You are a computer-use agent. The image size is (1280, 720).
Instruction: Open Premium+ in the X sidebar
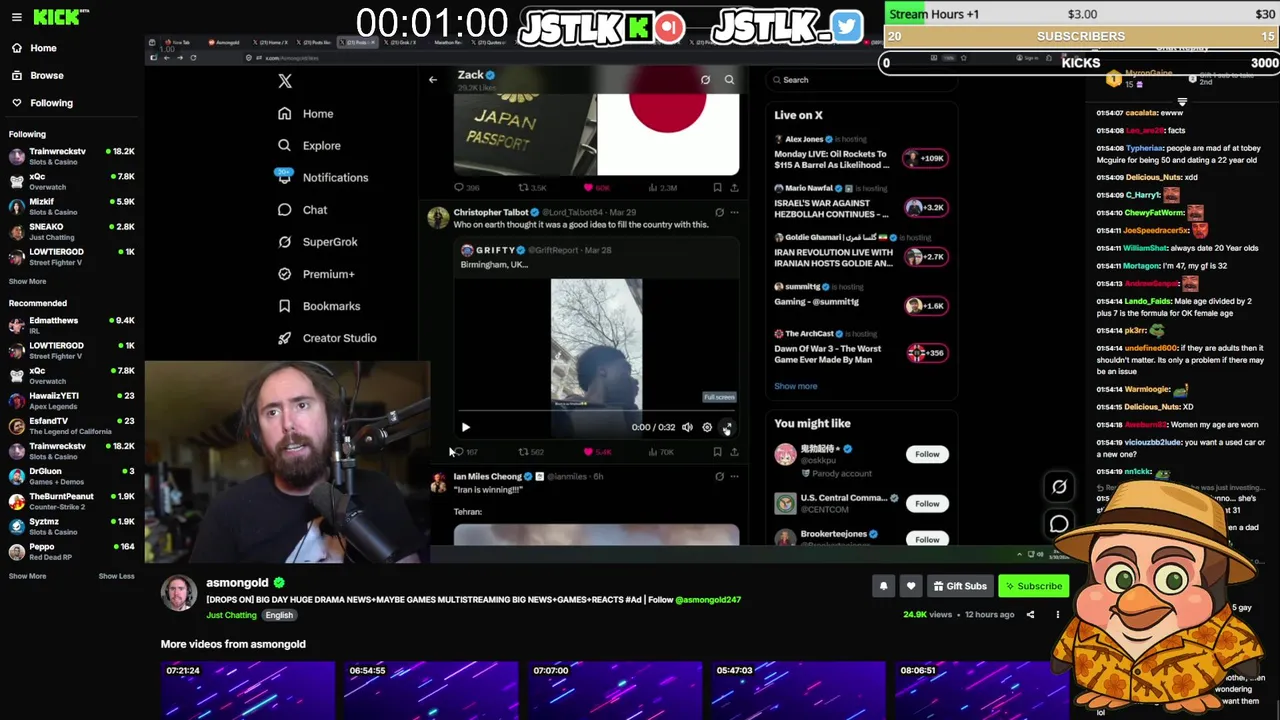click(316, 274)
